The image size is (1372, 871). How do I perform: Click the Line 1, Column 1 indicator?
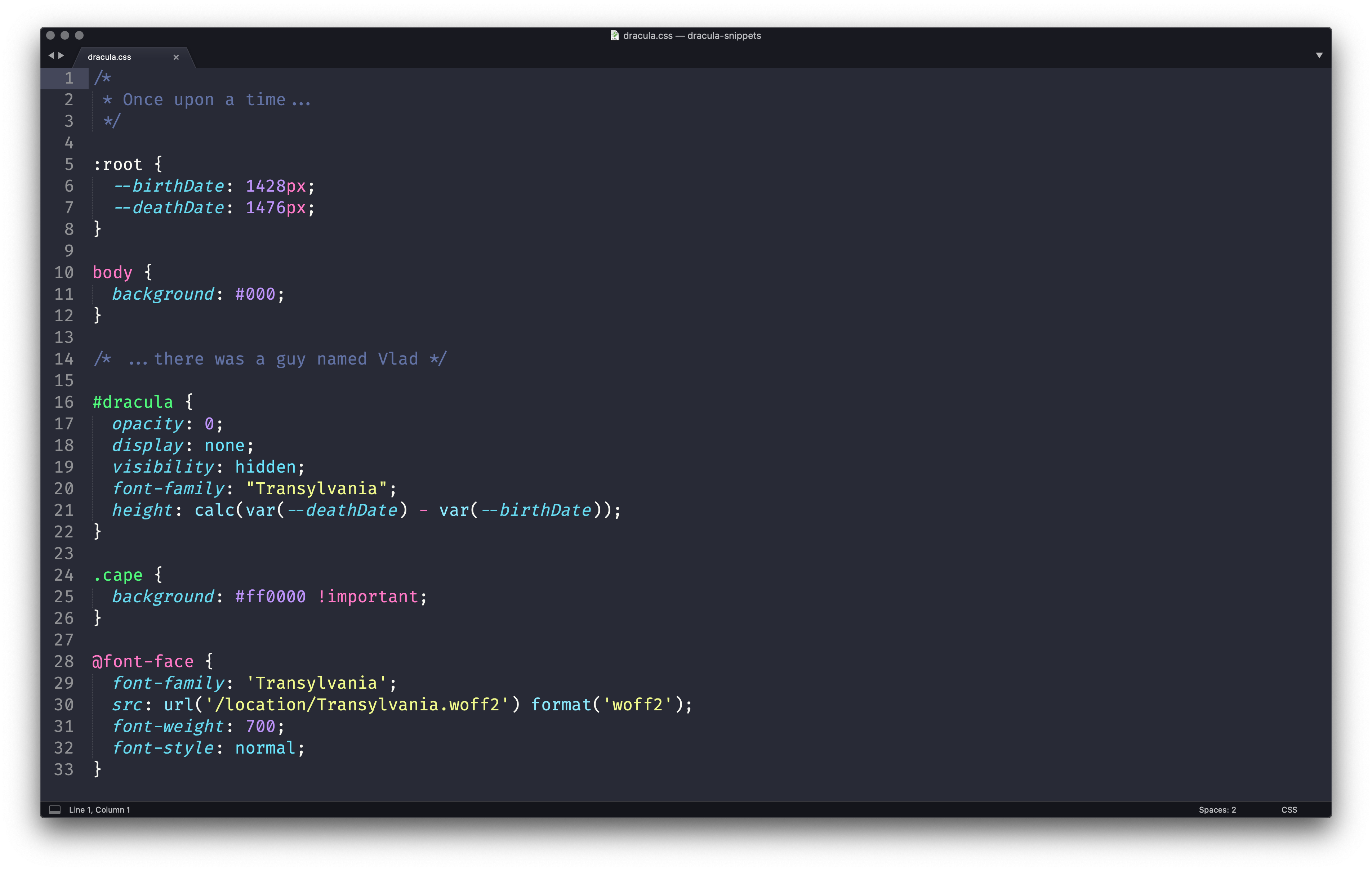(x=100, y=809)
